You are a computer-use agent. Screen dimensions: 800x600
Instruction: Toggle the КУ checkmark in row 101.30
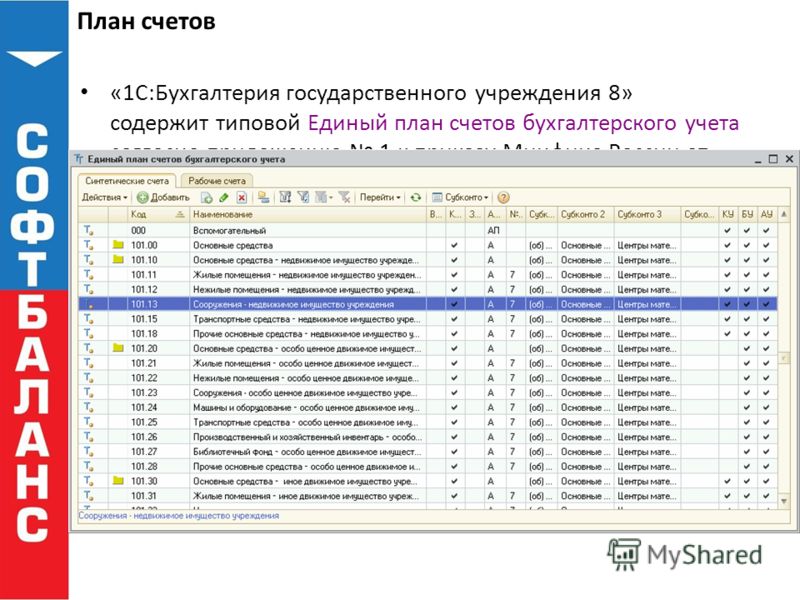(x=728, y=481)
